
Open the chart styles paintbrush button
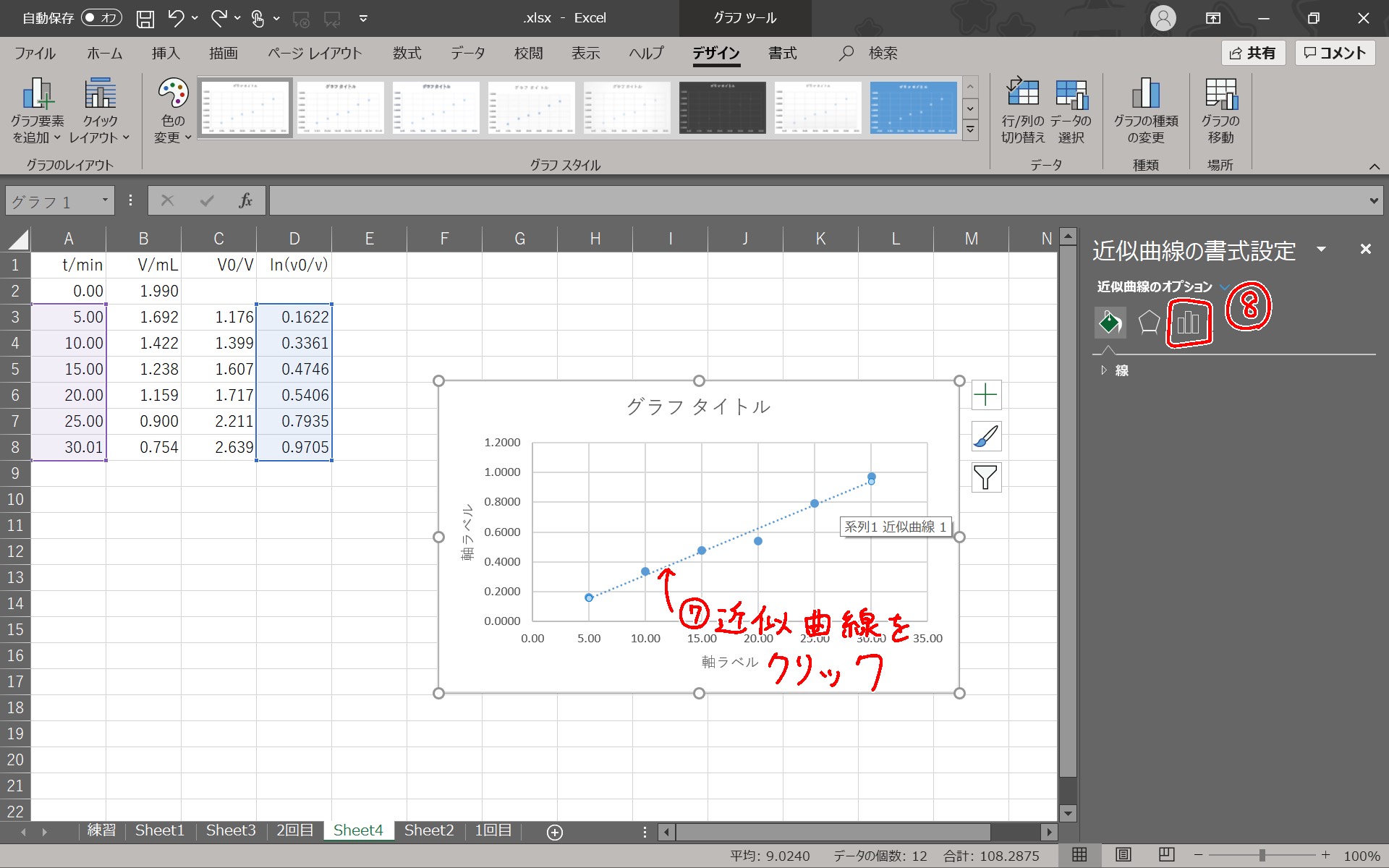[985, 436]
